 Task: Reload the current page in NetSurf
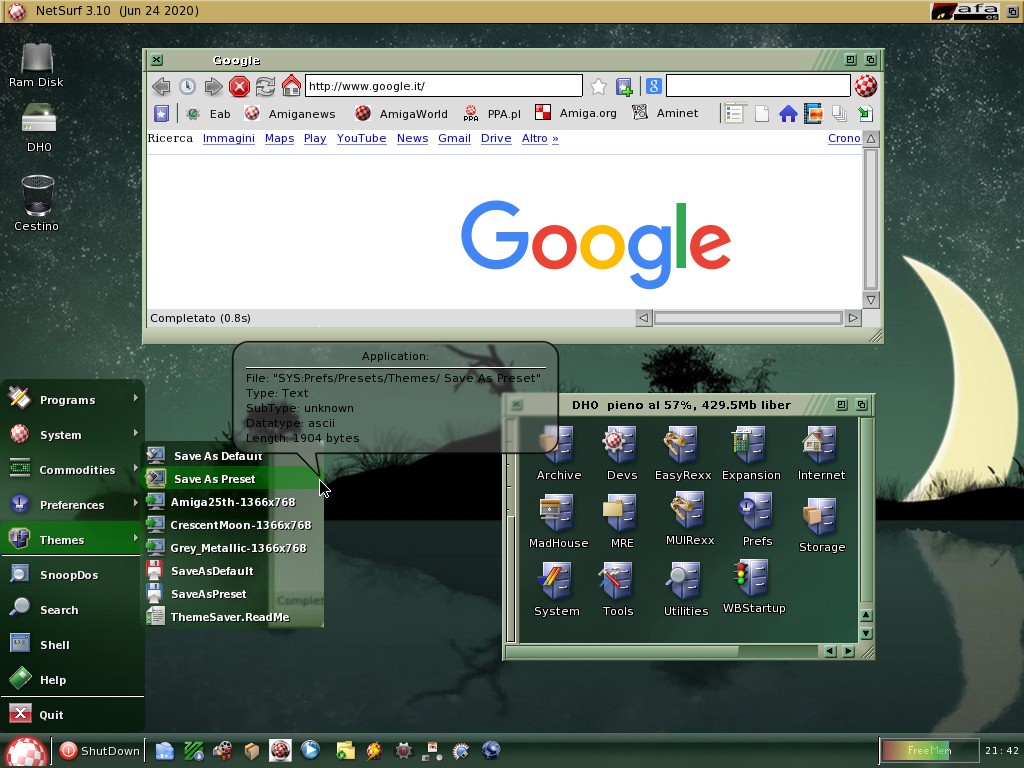coord(265,87)
